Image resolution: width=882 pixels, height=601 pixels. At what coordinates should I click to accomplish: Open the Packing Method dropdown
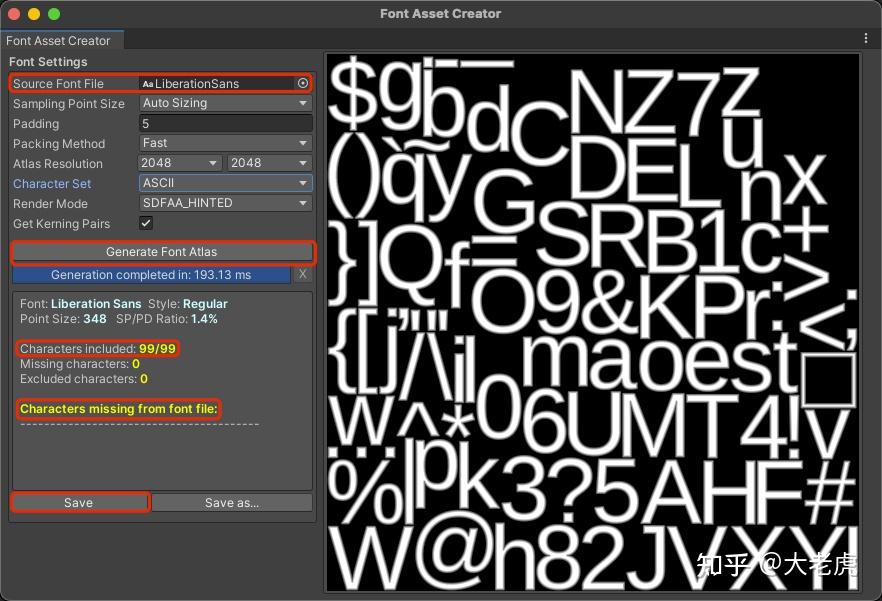coord(225,143)
